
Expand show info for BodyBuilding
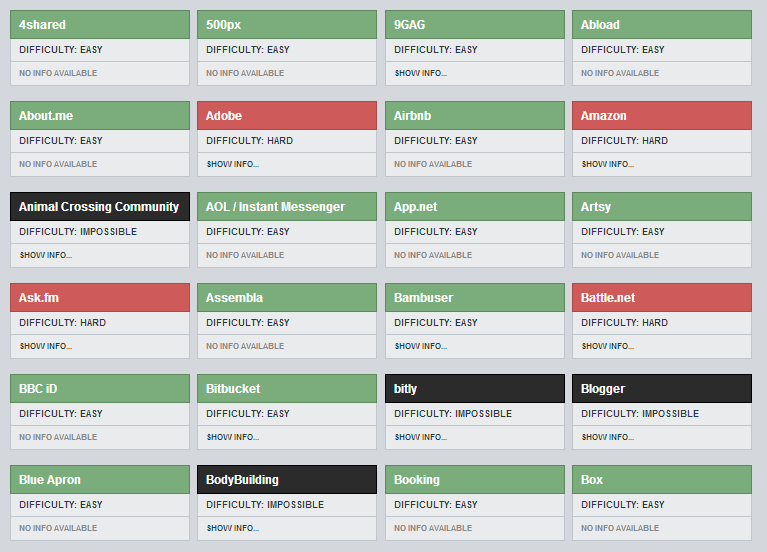(233, 528)
